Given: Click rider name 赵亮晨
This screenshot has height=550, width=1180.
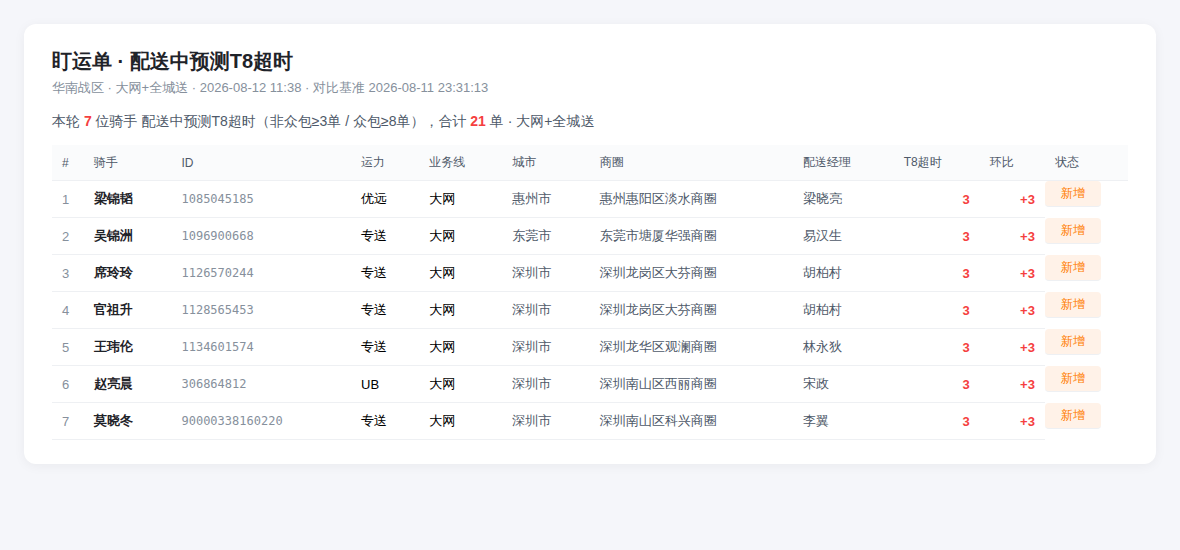Looking at the screenshot, I should pyautogui.click(x=113, y=384).
